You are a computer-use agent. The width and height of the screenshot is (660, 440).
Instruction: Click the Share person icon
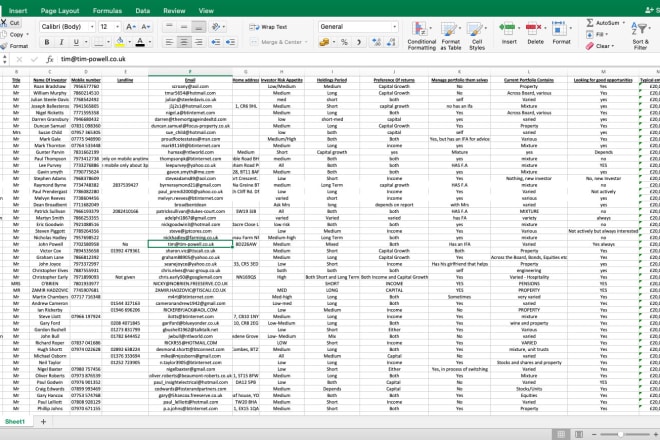pyautogui.click(x=649, y=10)
